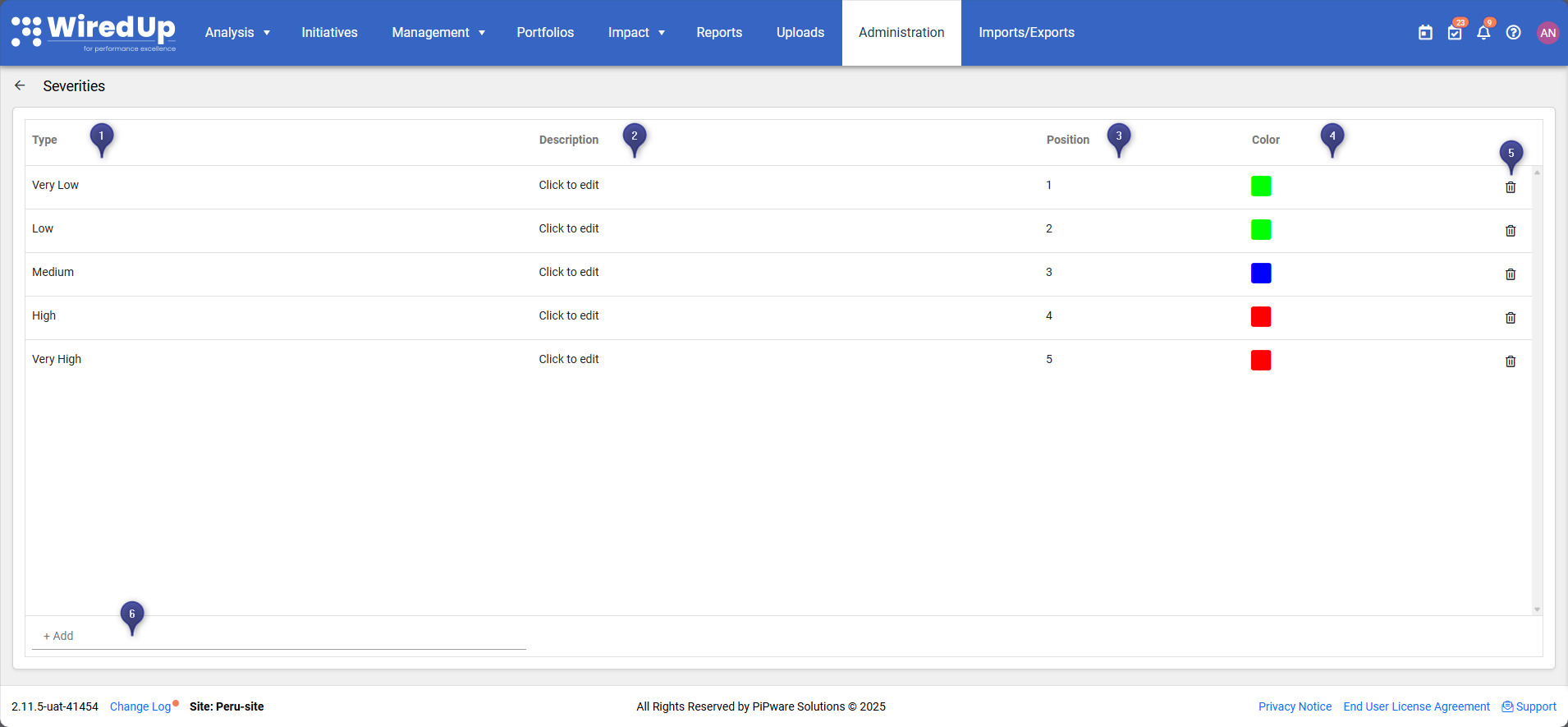1568x727 pixels.
Task: Click the red swatch for Very High
Action: click(x=1261, y=361)
